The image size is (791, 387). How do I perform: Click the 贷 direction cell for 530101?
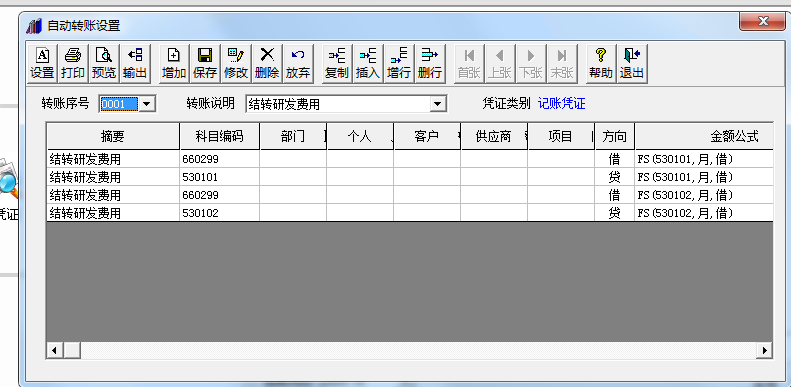615,177
